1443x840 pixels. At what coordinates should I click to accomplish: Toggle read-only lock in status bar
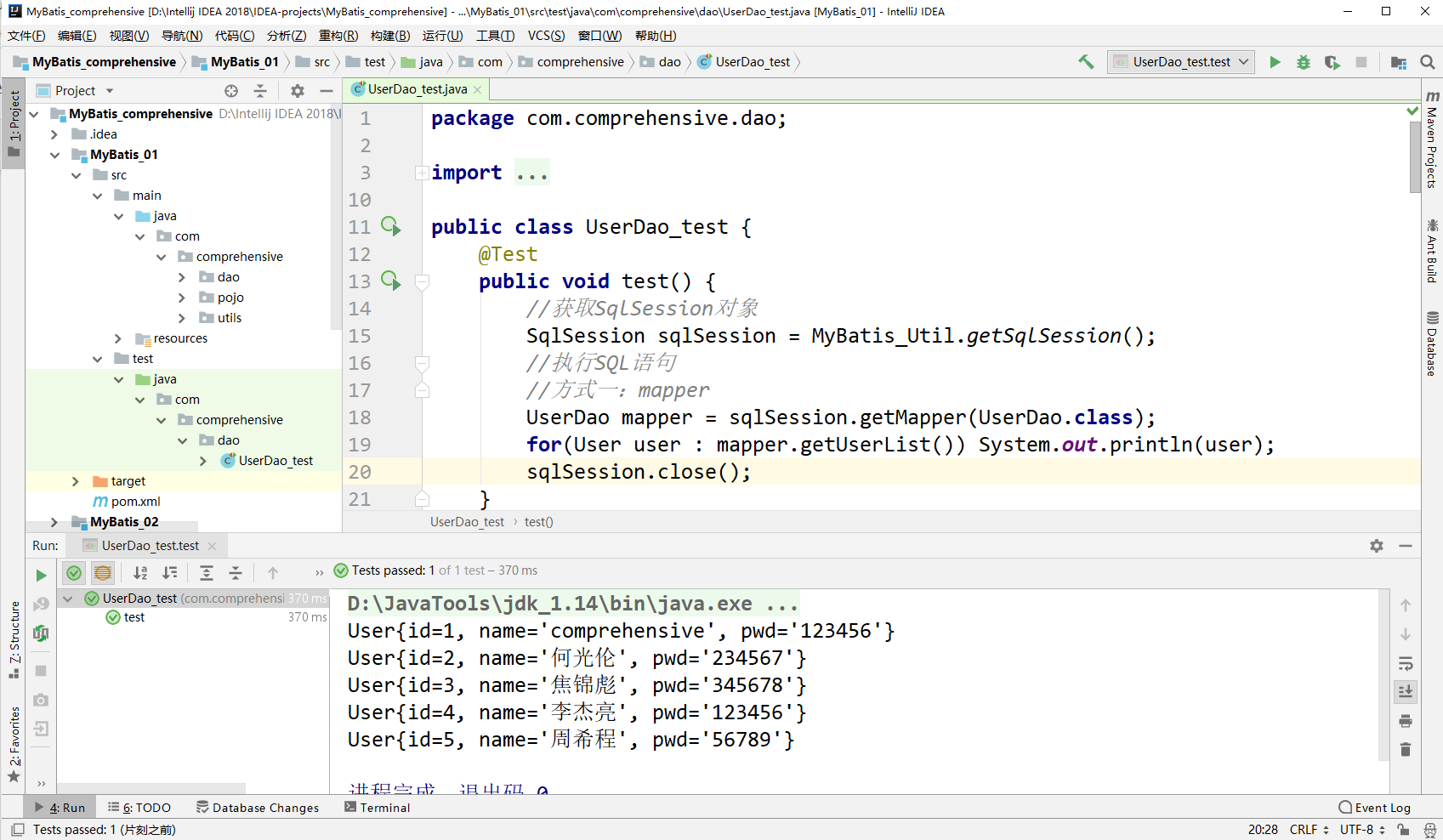point(1403,830)
